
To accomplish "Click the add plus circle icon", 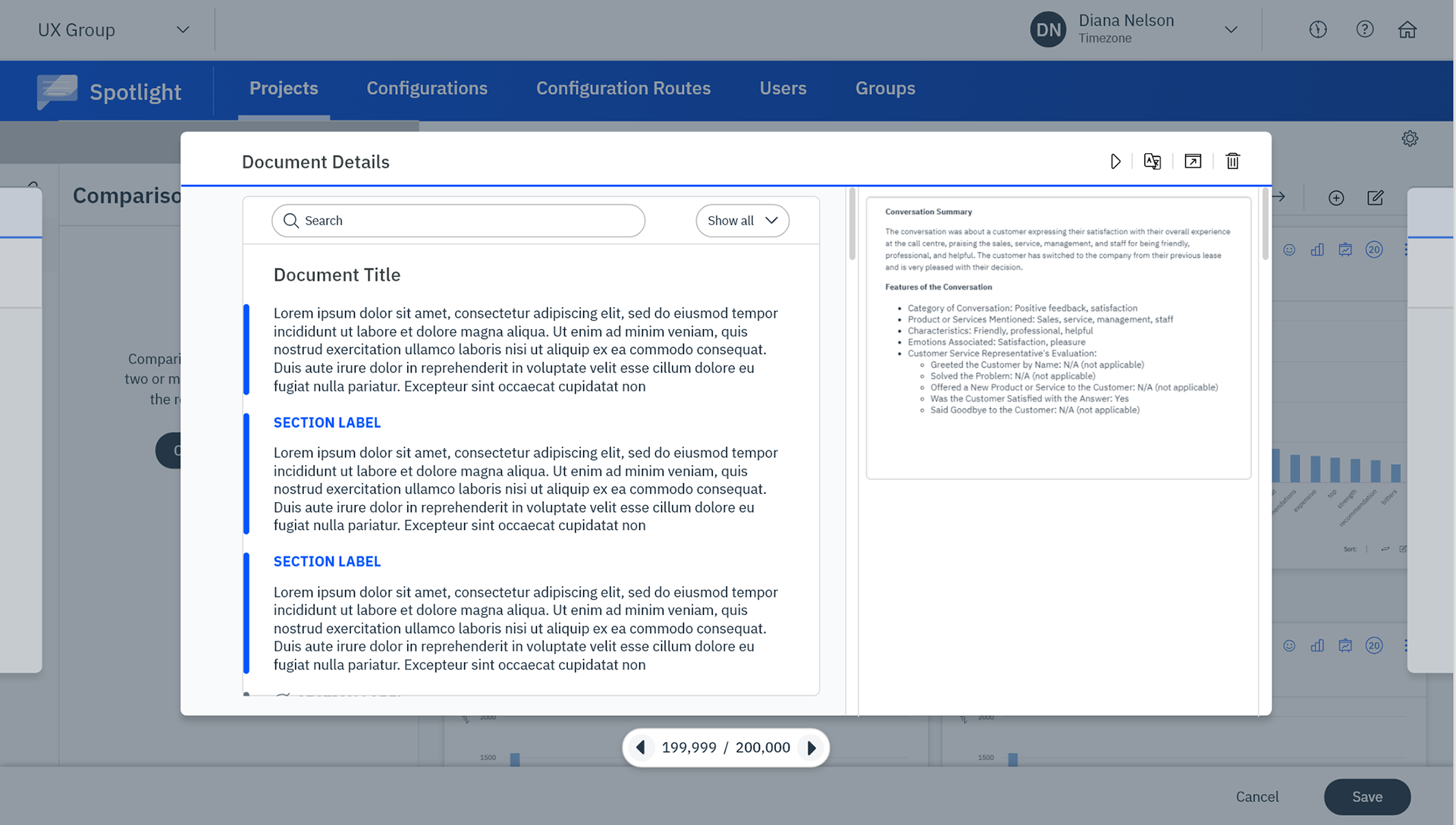I will click(x=1336, y=198).
